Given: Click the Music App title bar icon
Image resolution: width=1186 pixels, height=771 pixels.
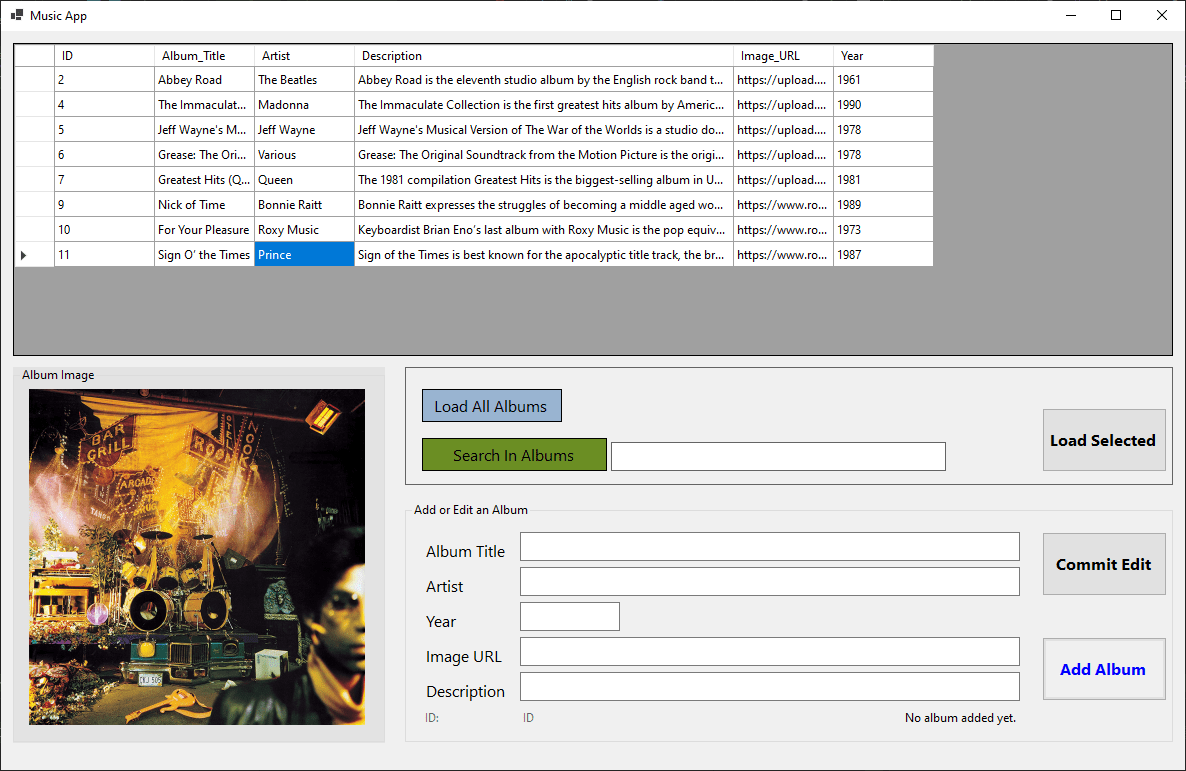Looking at the screenshot, I should tap(17, 15).
